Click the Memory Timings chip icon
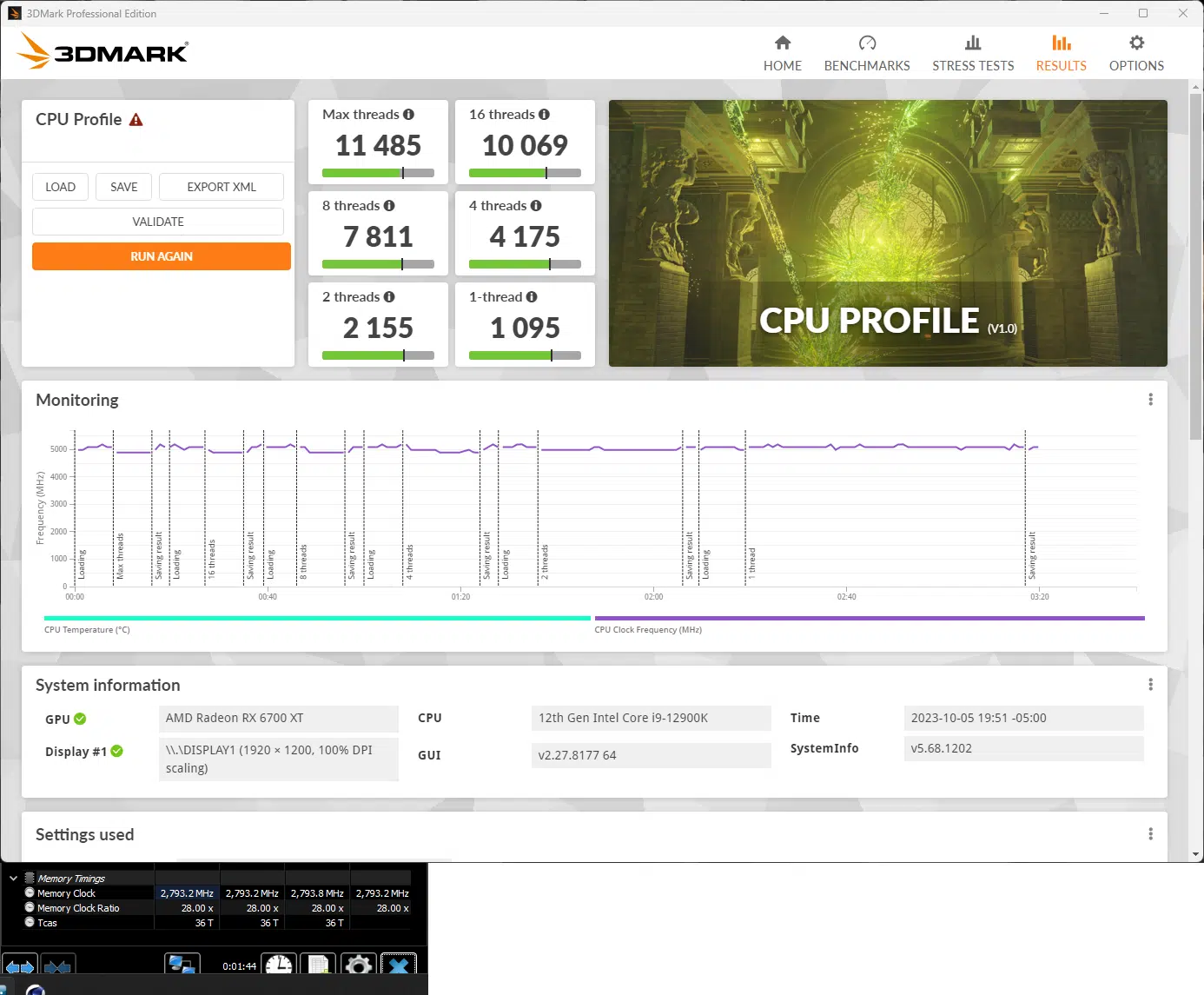Screen dimensions: 1204x995 30,879
